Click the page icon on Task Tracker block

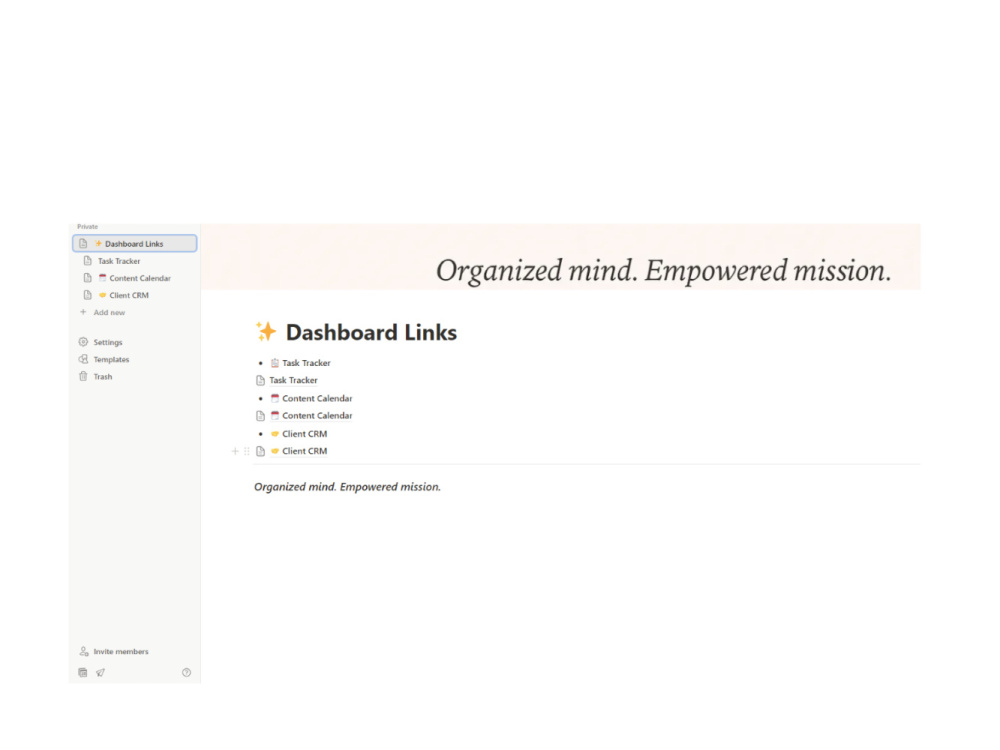pyautogui.click(x=260, y=381)
